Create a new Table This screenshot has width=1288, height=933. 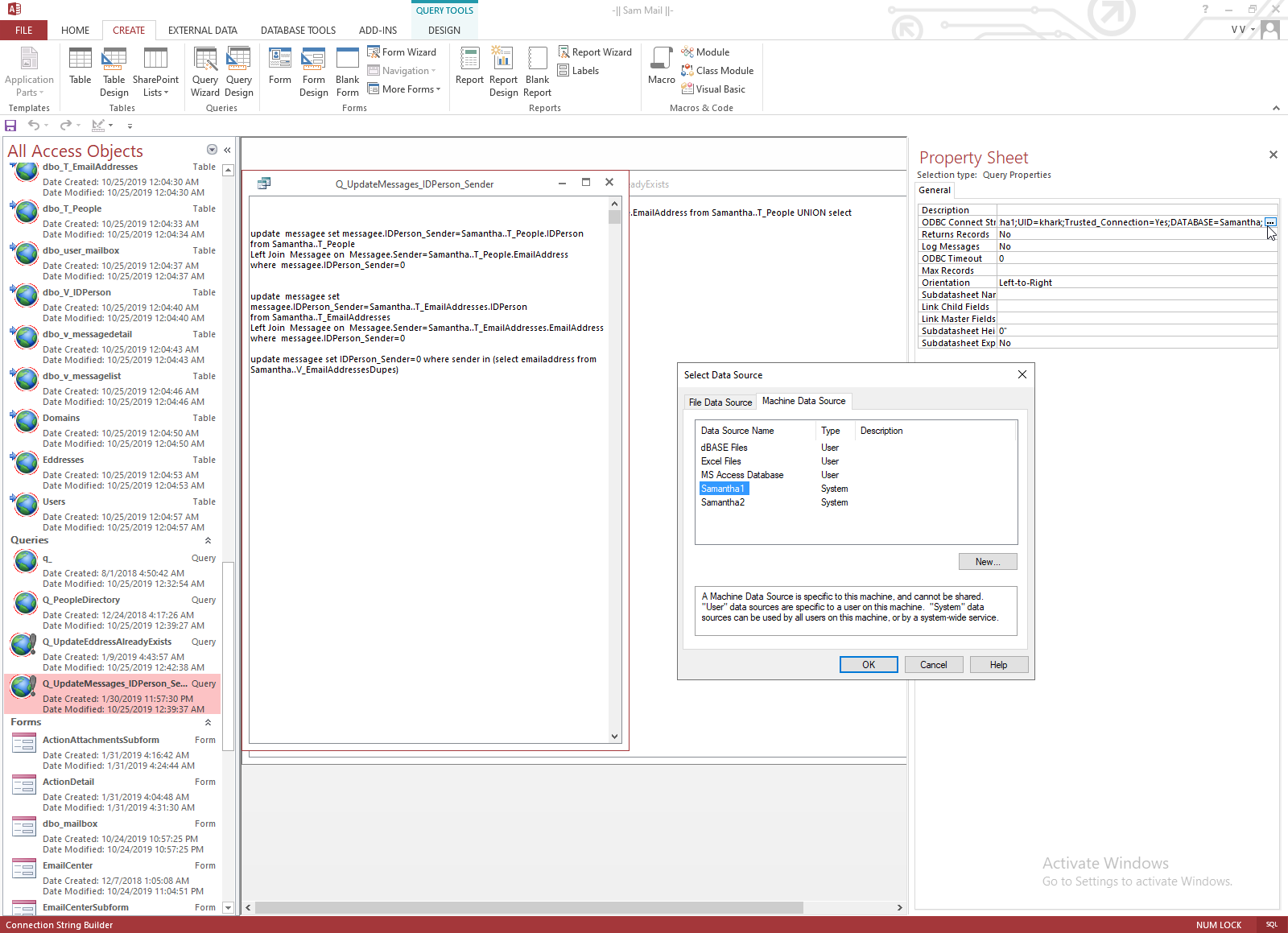(80, 66)
